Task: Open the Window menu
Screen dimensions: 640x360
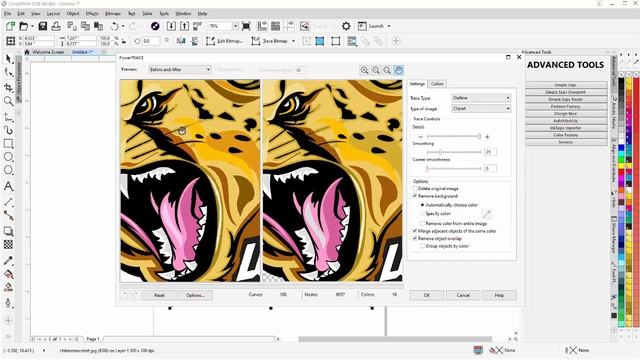Action: click(x=183, y=13)
